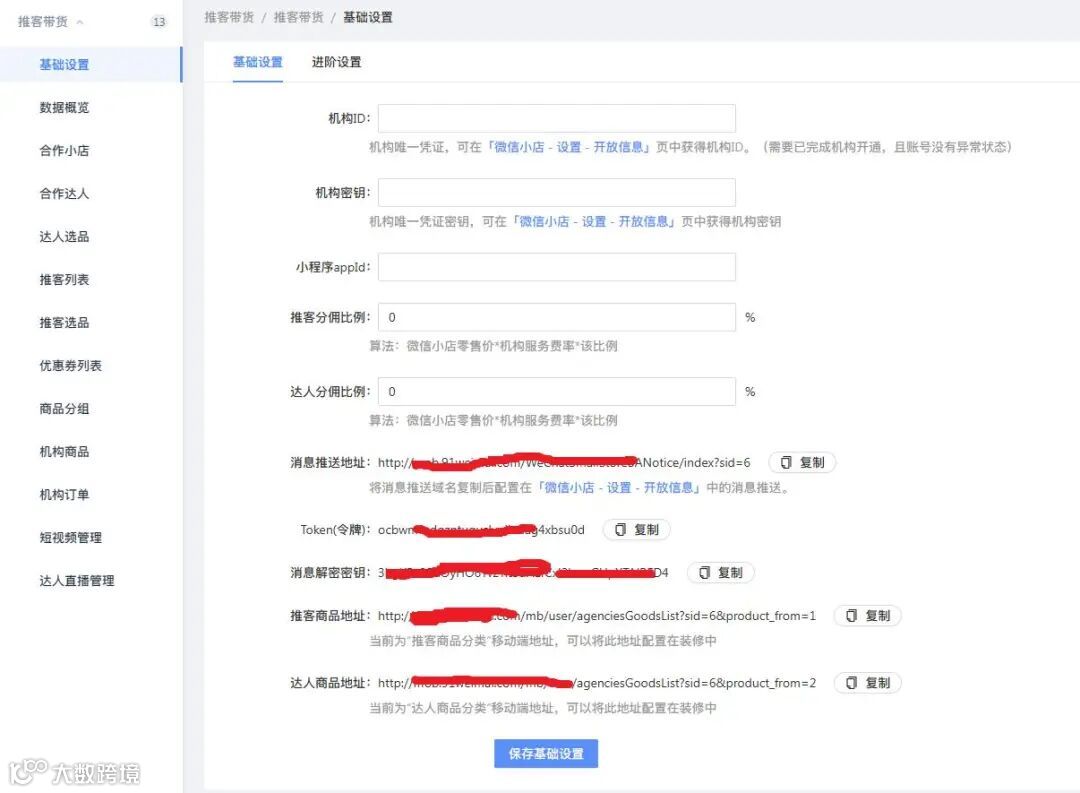Click the 机构ID input field
1080x793 pixels.
[555, 117]
